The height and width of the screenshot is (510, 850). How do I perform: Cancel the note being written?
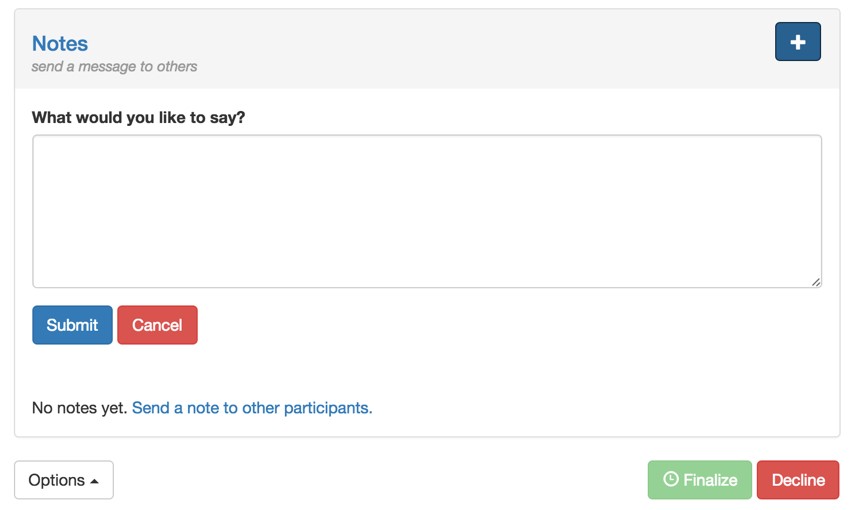157,325
